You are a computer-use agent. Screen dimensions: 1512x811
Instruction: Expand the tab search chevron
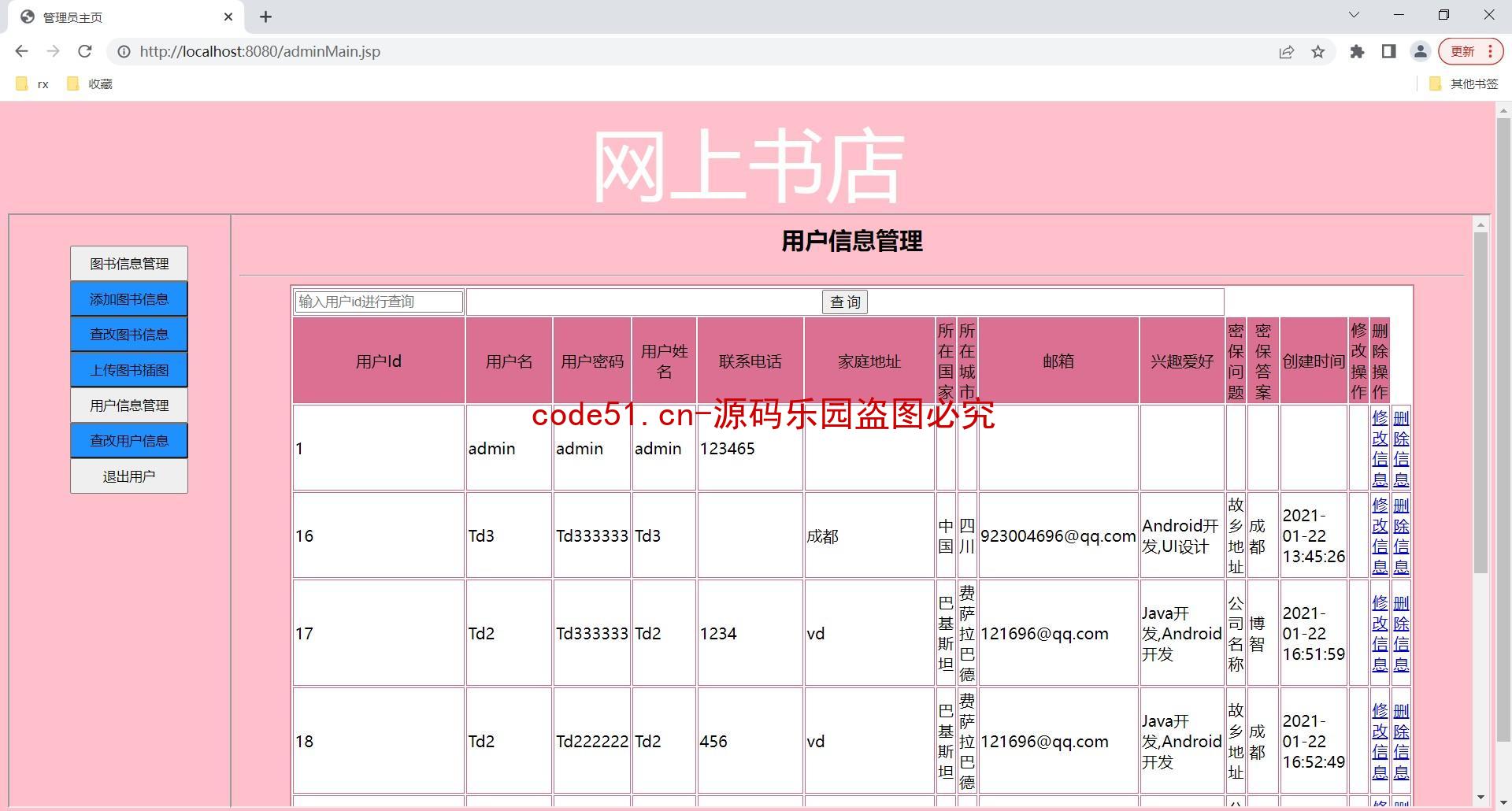click(1354, 15)
